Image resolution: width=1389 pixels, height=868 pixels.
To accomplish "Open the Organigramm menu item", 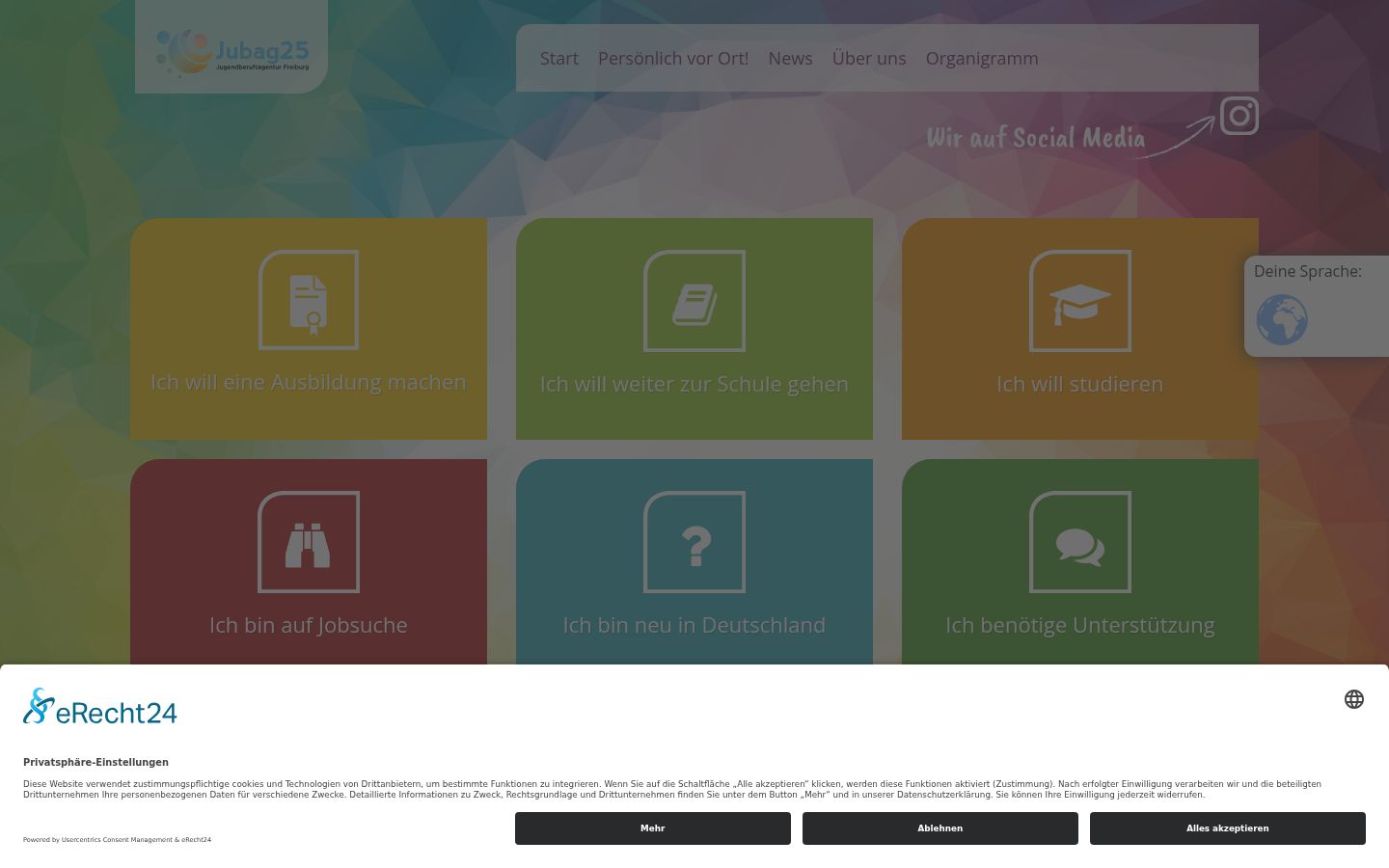I will point(982,58).
